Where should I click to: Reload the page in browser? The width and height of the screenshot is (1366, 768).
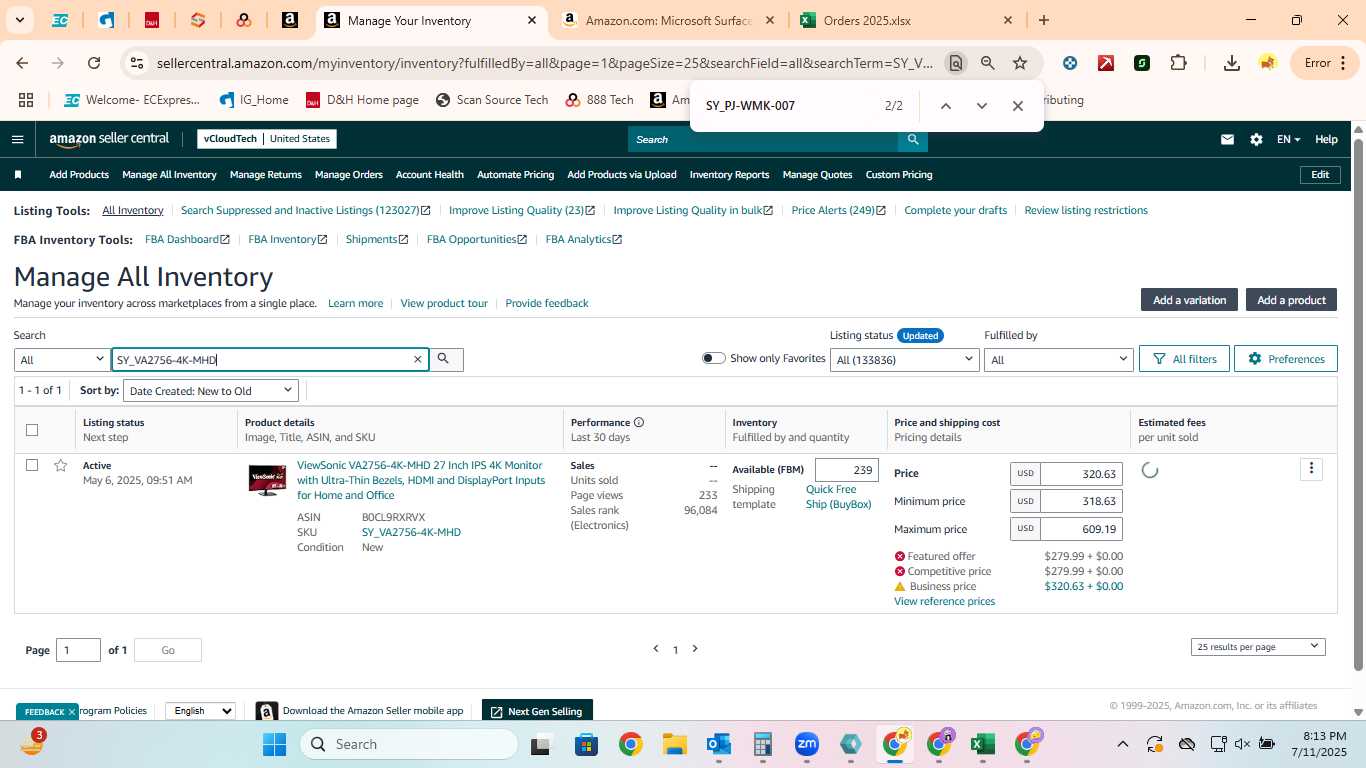94,63
